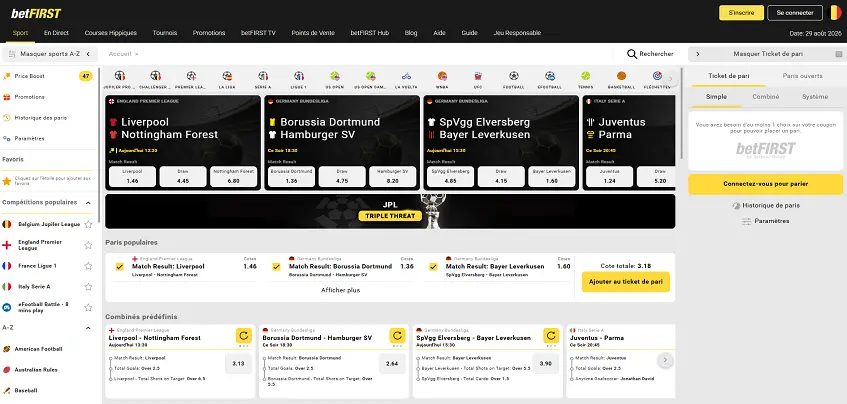Click Connectez-vous pour parier button

click(x=765, y=184)
